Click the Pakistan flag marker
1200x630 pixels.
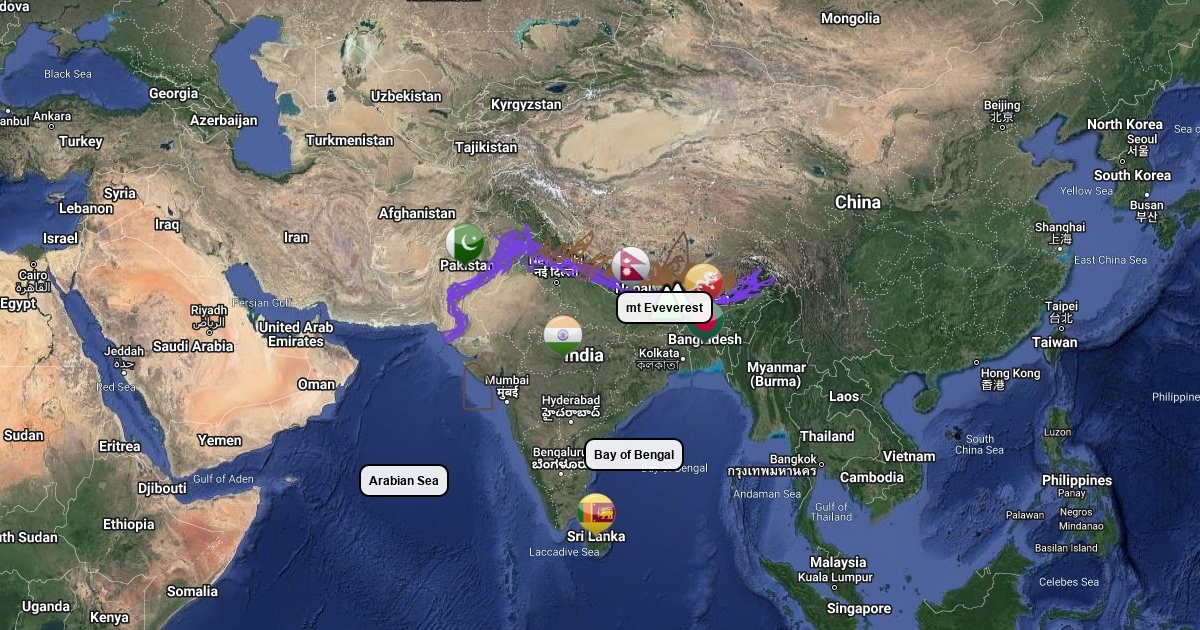(465, 243)
